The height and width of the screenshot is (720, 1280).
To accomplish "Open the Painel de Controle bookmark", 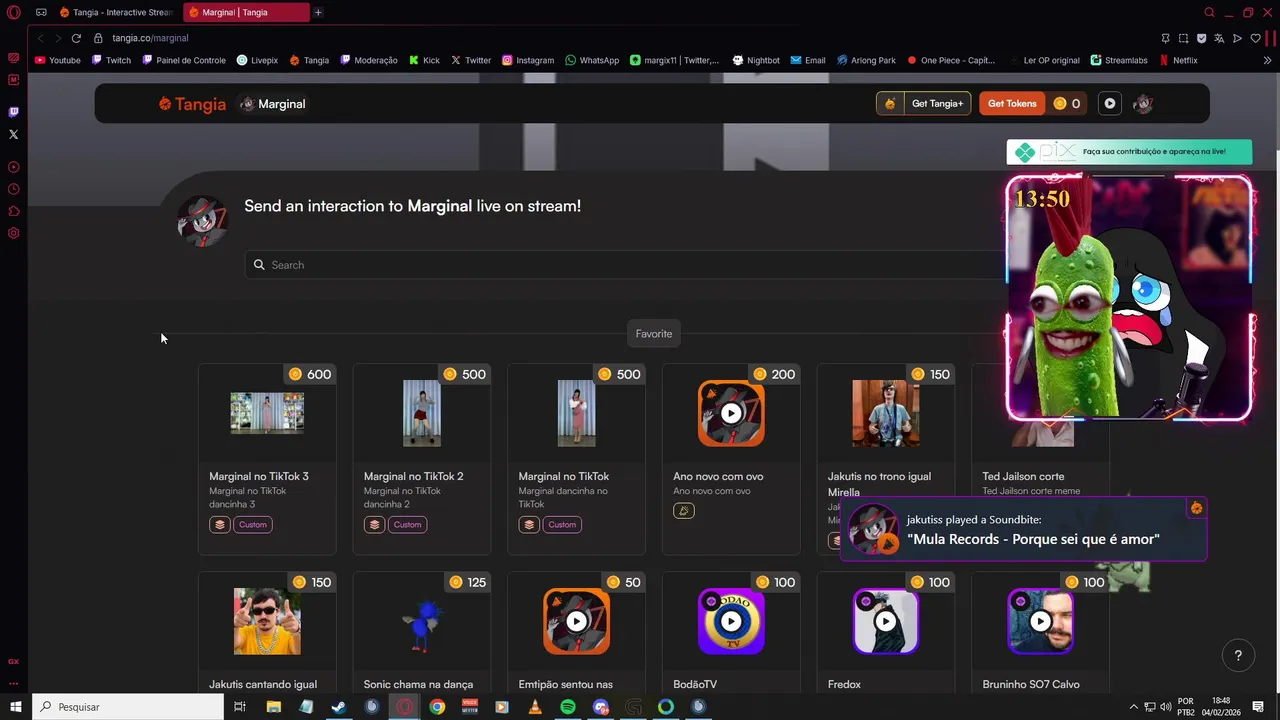I will pos(184,60).
